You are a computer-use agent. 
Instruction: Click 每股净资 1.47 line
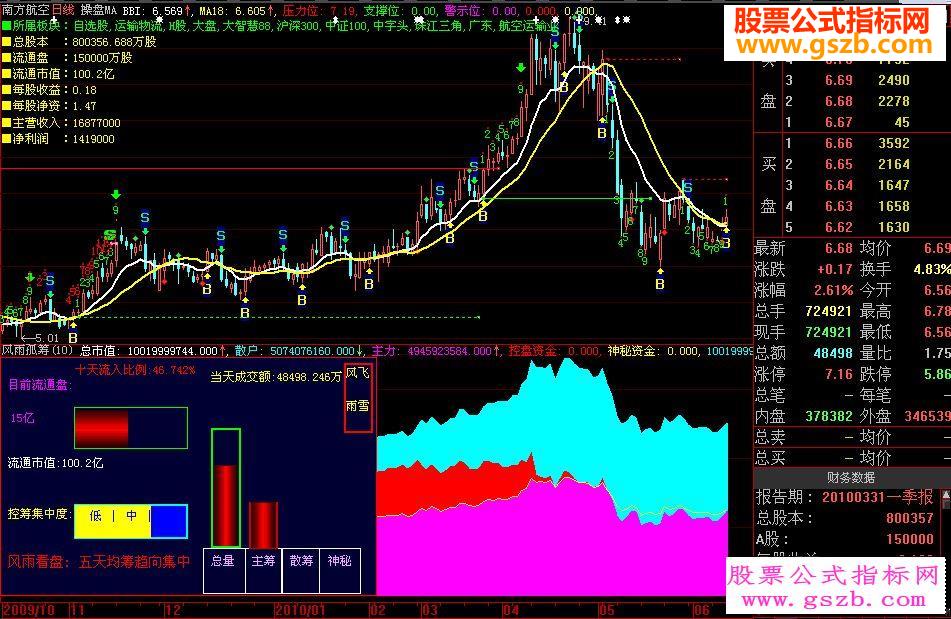[x=49, y=106]
